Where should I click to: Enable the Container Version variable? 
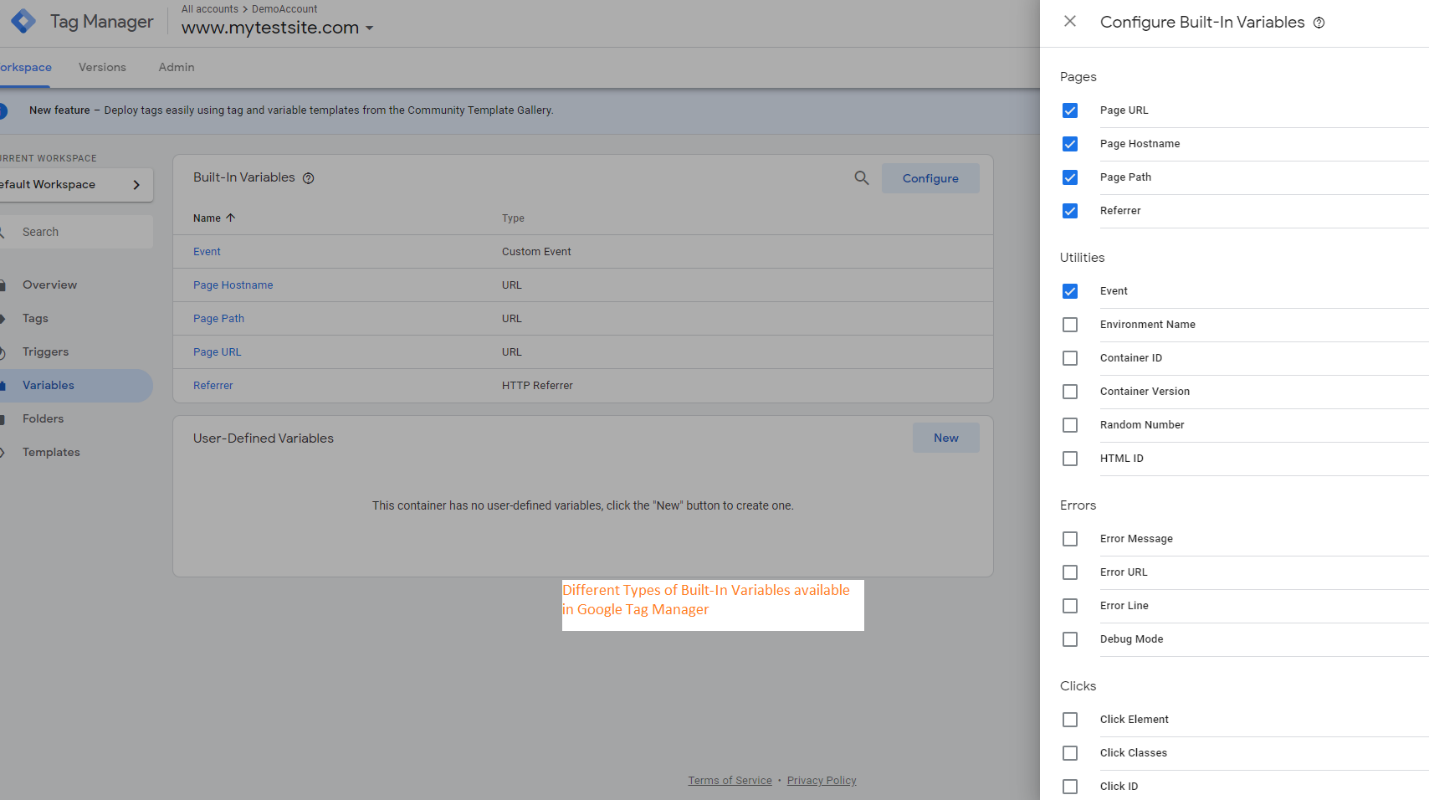pos(1070,392)
